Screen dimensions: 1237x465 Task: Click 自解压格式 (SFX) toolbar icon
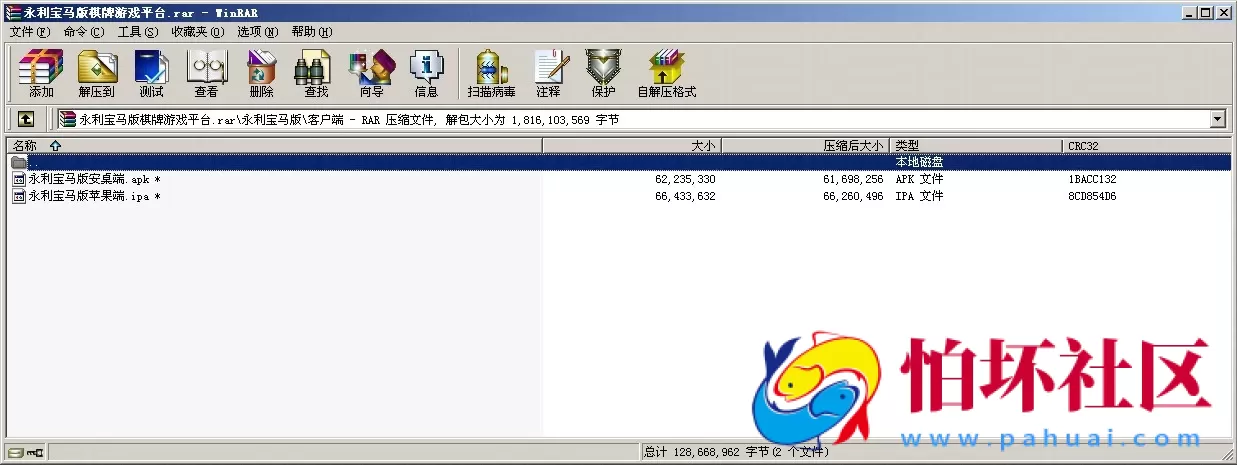tap(666, 73)
